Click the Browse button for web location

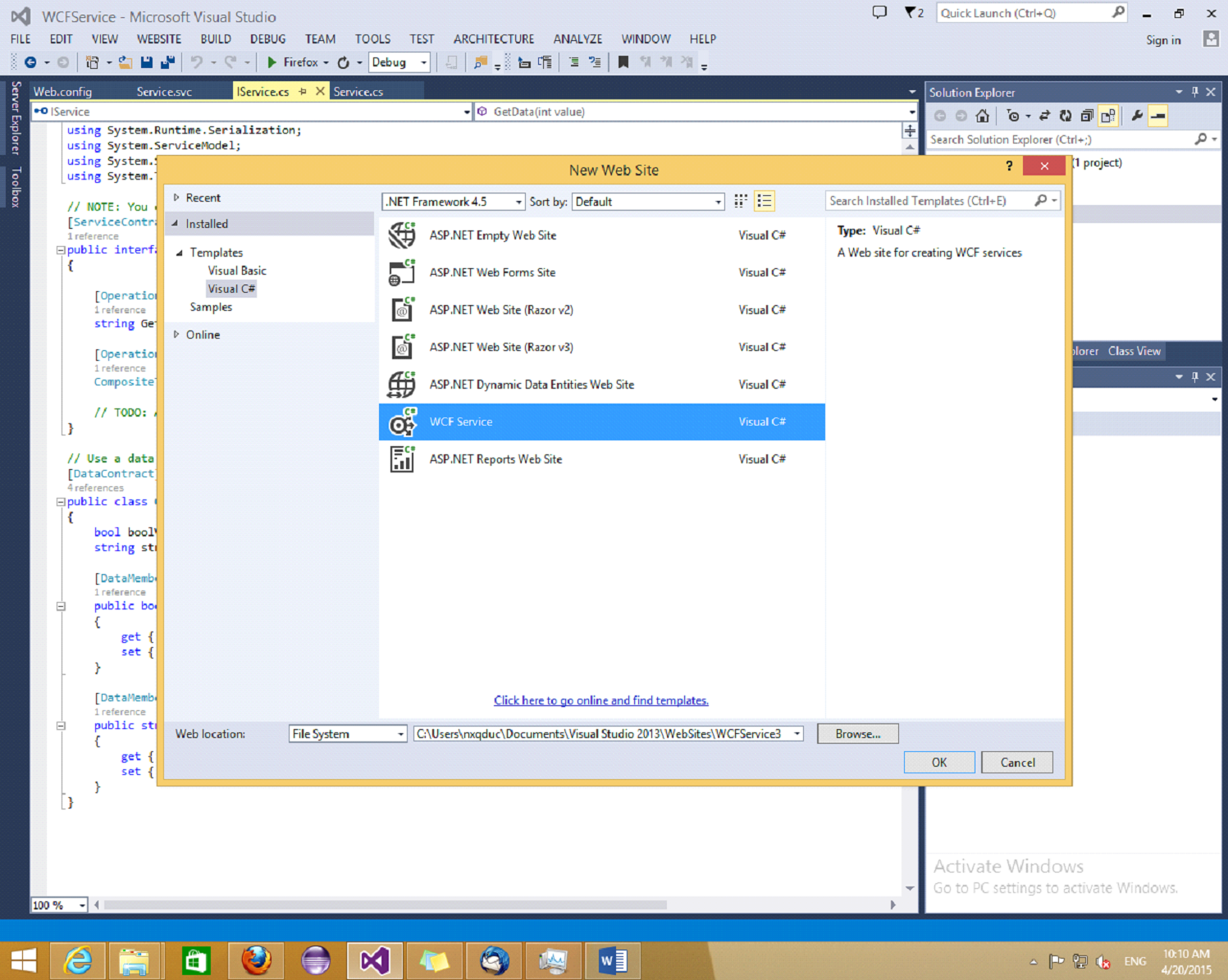pyautogui.click(x=857, y=733)
